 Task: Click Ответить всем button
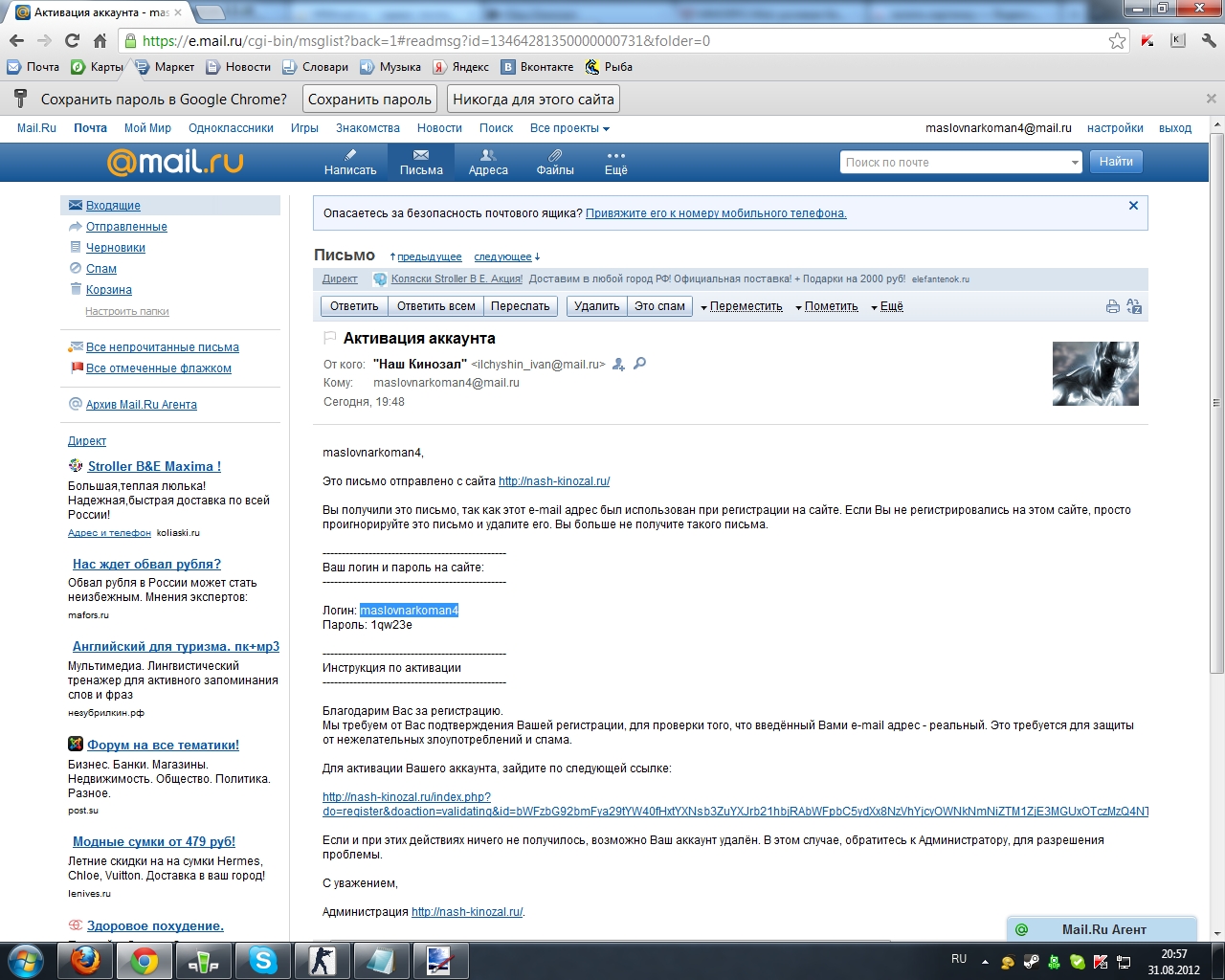tap(435, 306)
